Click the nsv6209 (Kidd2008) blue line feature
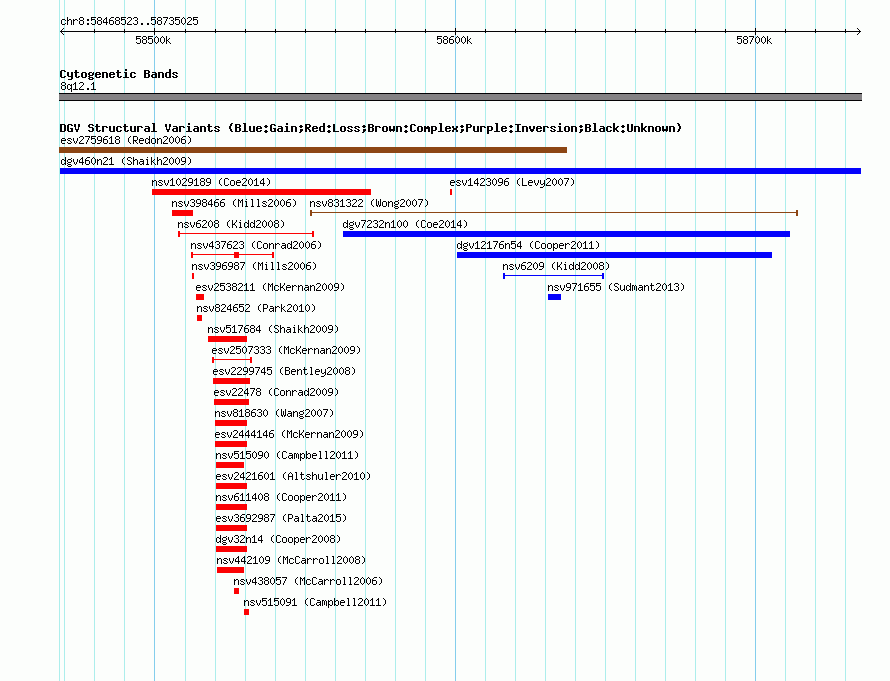The height and width of the screenshot is (681, 890). pos(553,276)
